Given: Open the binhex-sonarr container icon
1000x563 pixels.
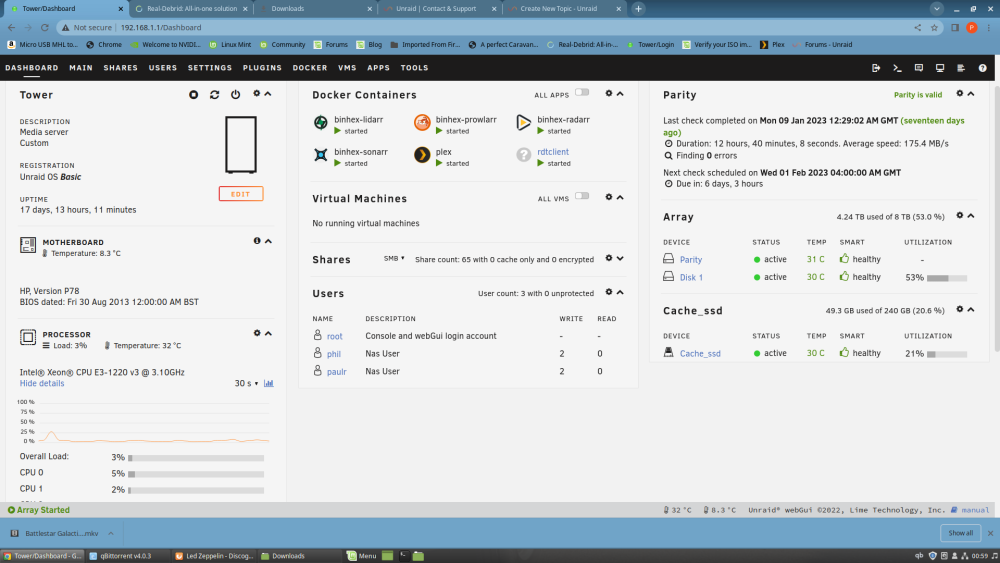Looking at the screenshot, I should pyautogui.click(x=321, y=154).
